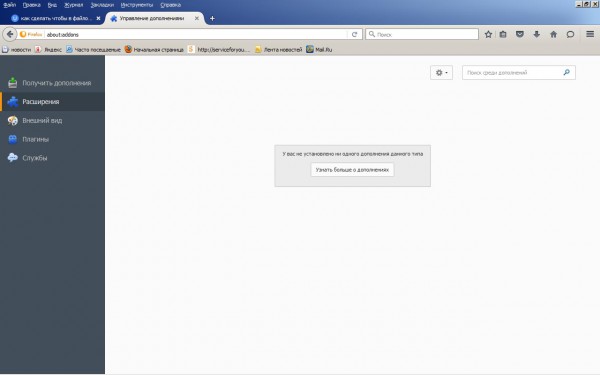Open the 'Вид' menu
This screenshot has height=375, width=600.
(52, 5)
